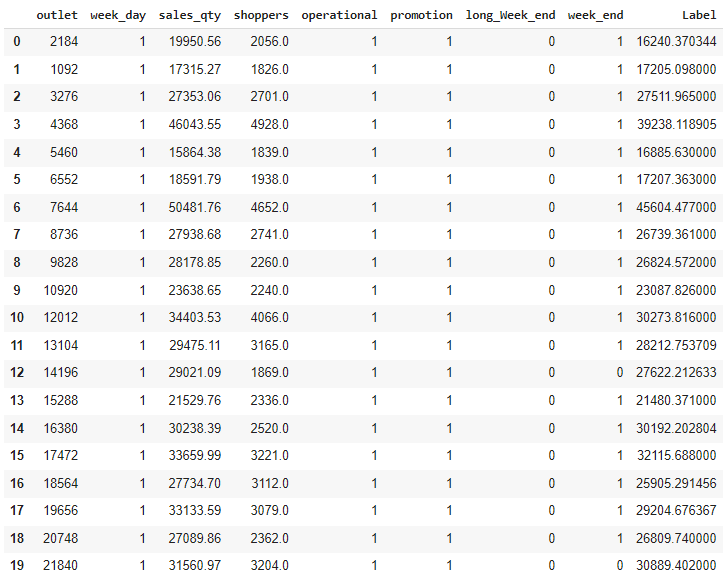The width and height of the screenshot is (728, 582).
Task: Click Label value 26809.740000
Action: [x=676, y=538]
